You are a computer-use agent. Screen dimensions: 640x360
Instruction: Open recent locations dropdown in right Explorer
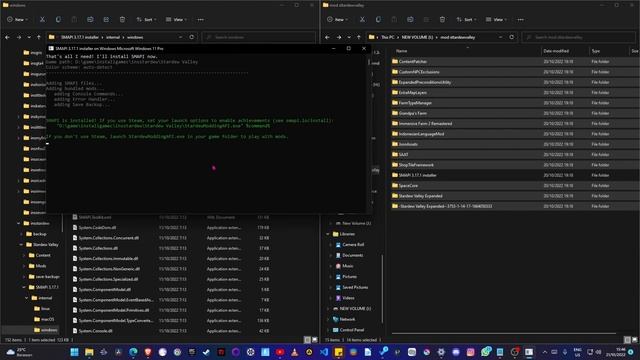tap(349, 37)
